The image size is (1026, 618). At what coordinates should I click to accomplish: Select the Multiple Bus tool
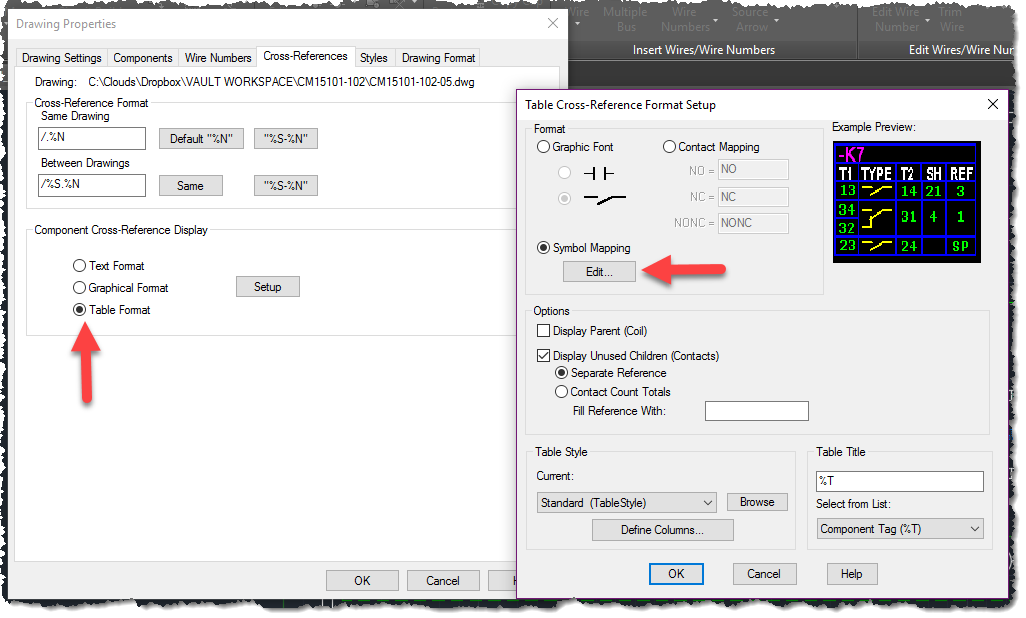(625, 20)
